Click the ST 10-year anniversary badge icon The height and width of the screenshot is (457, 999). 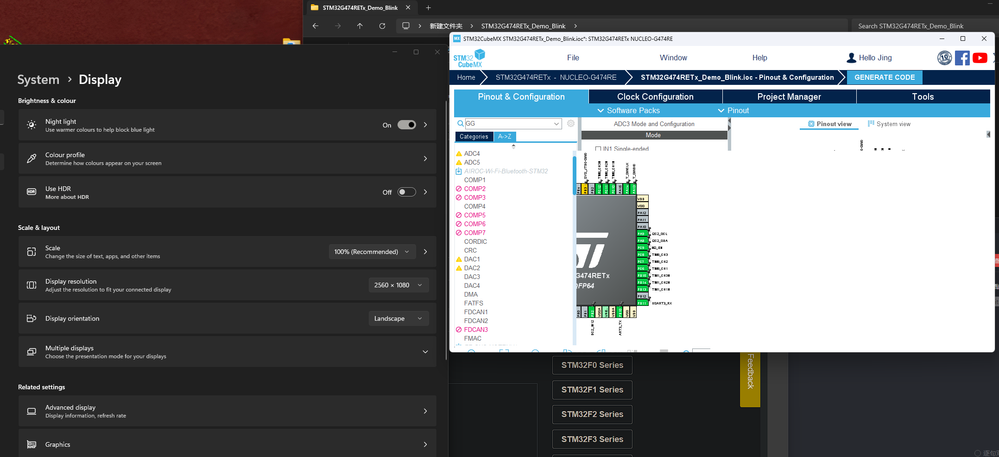coord(944,58)
